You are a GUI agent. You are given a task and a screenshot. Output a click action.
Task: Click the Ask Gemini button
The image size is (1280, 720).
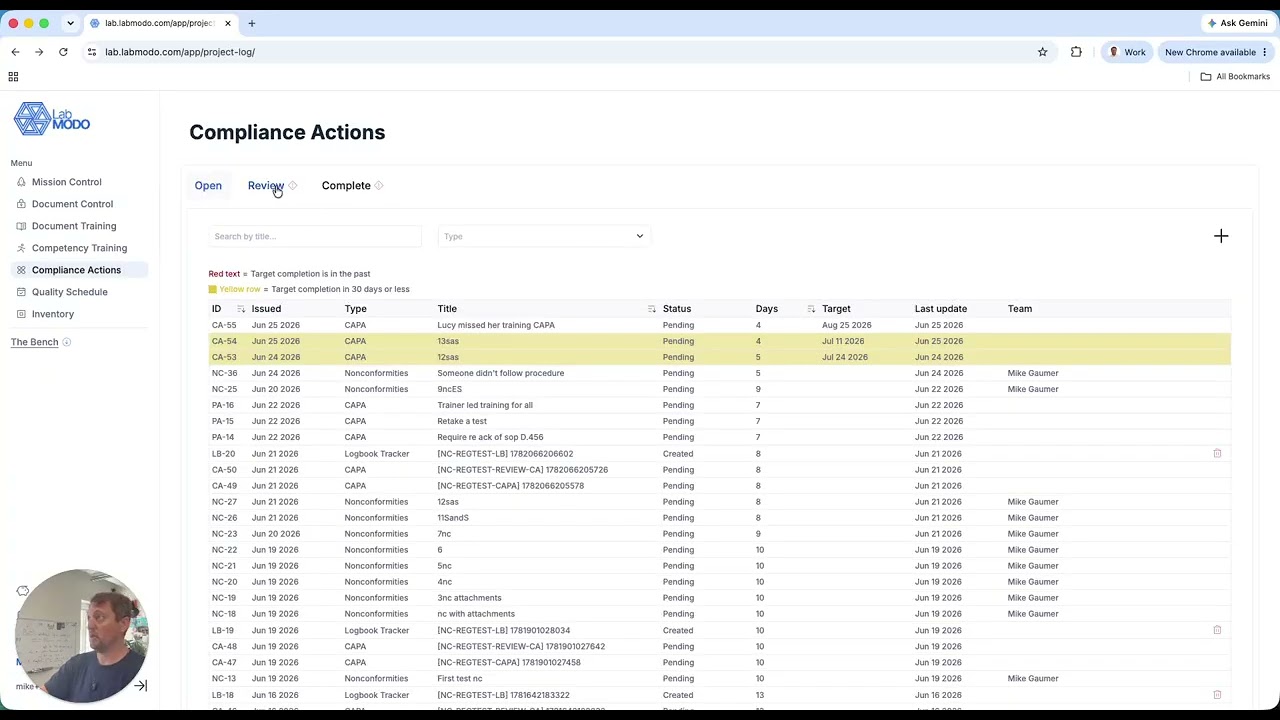[x=1237, y=23]
